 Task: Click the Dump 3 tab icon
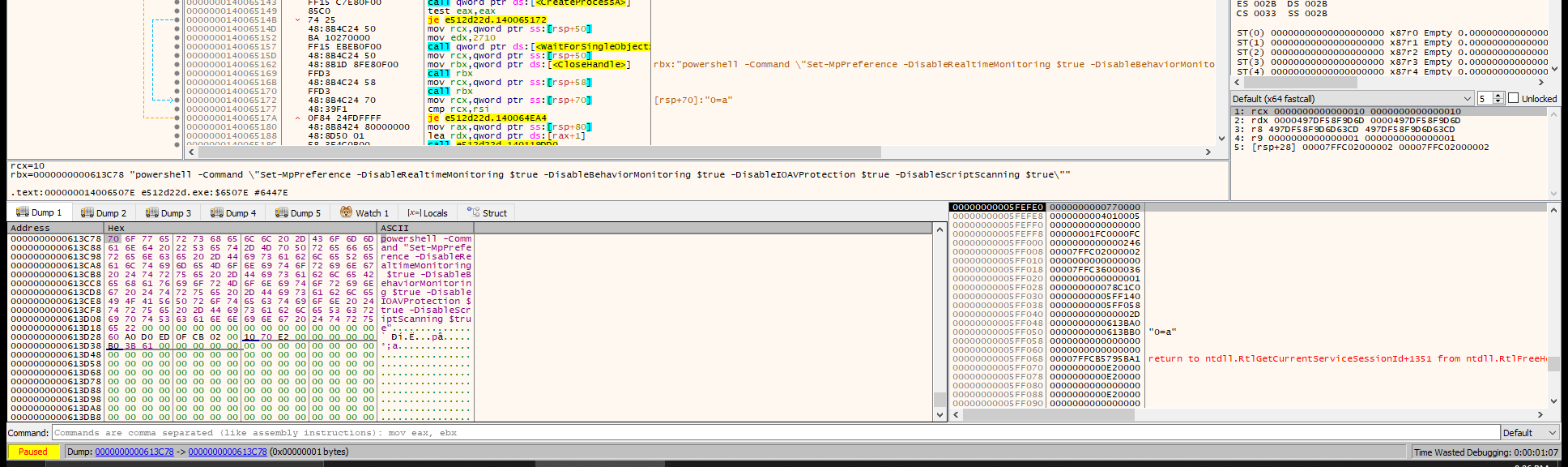pos(151,212)
